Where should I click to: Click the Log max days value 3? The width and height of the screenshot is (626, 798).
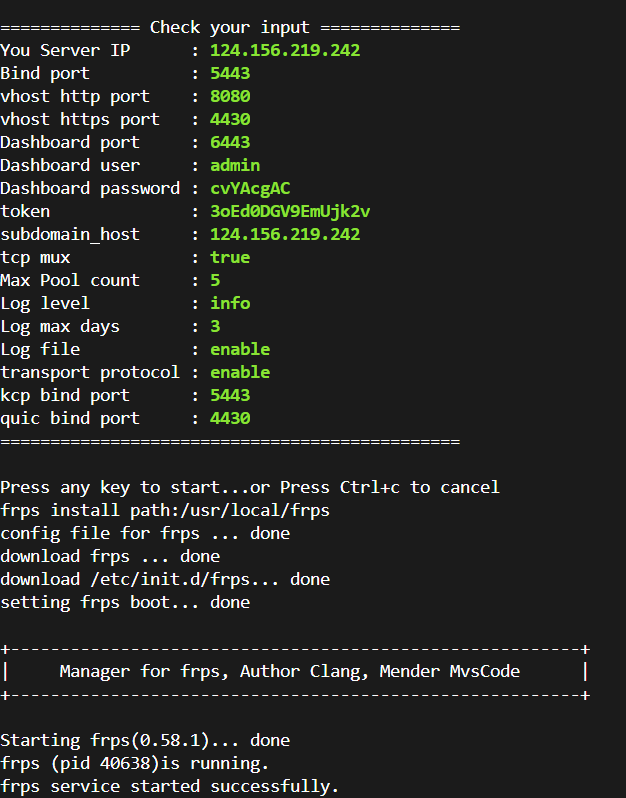point(215,326)
